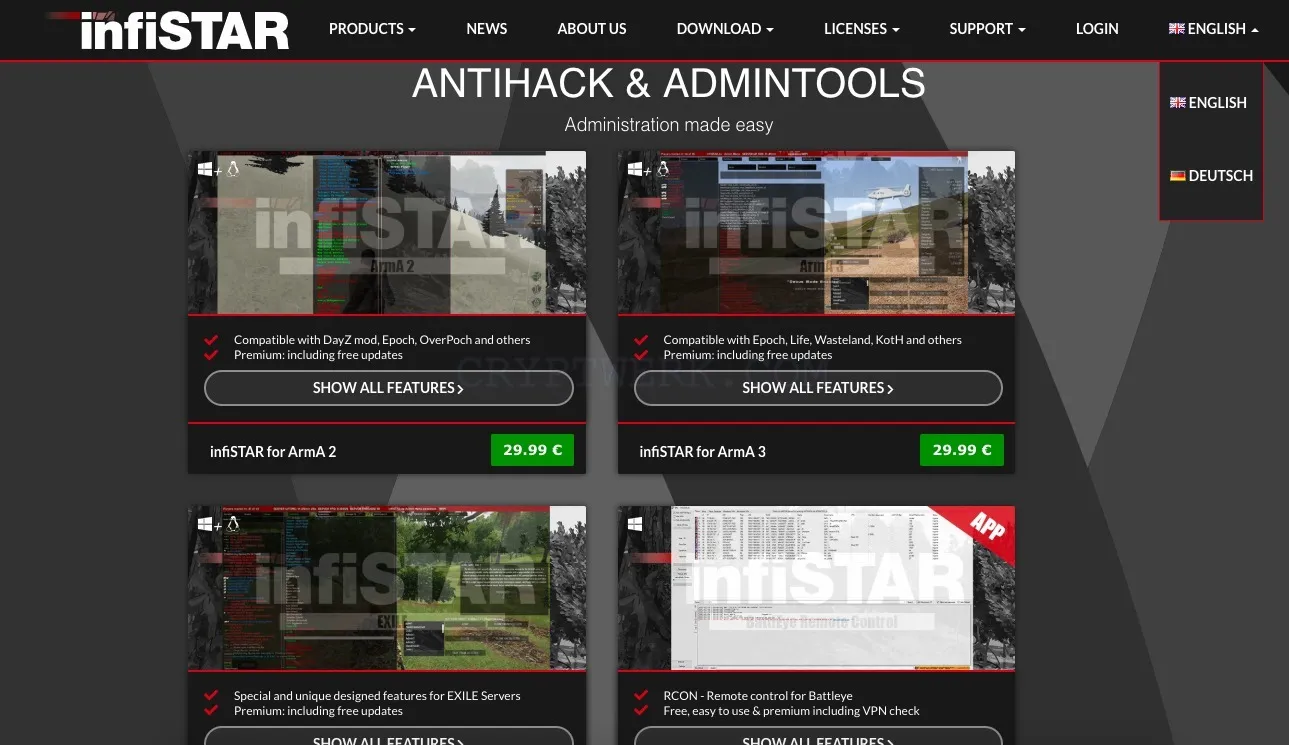Open the infiSTAR for ArmA 2 title
The image size is (1289, 745).
click(x=273, y=452)
